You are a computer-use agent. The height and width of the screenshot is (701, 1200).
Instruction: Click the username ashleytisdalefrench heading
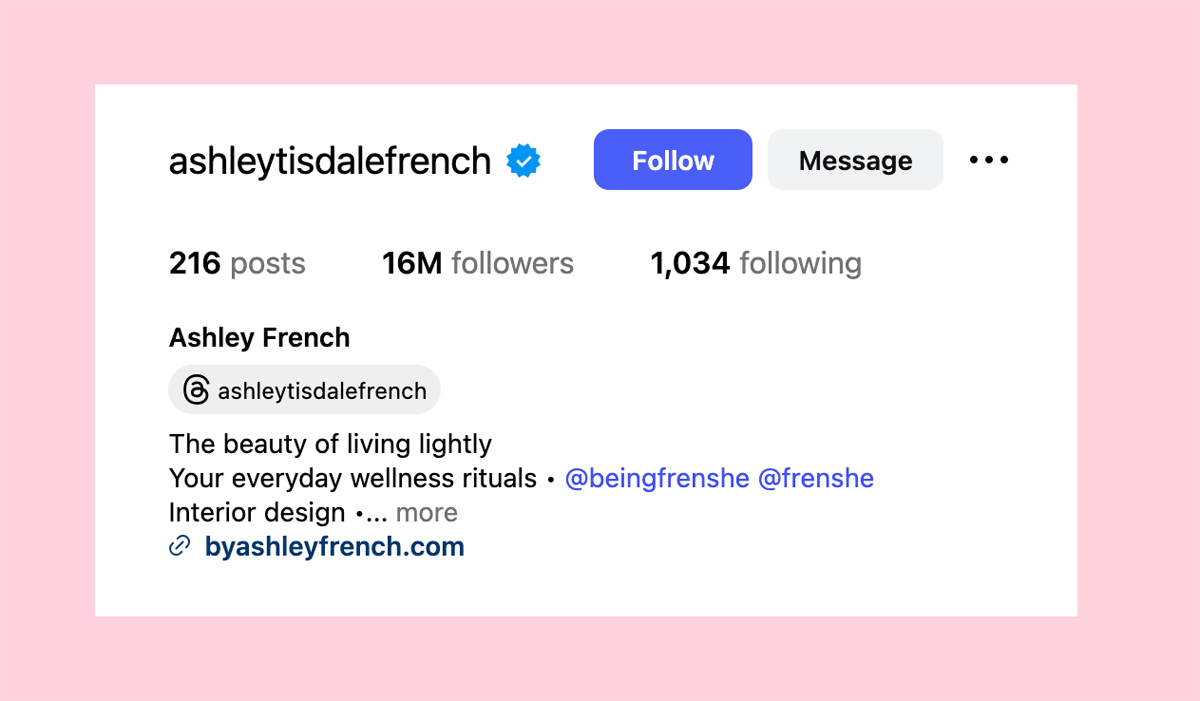(x=328, y=159)
